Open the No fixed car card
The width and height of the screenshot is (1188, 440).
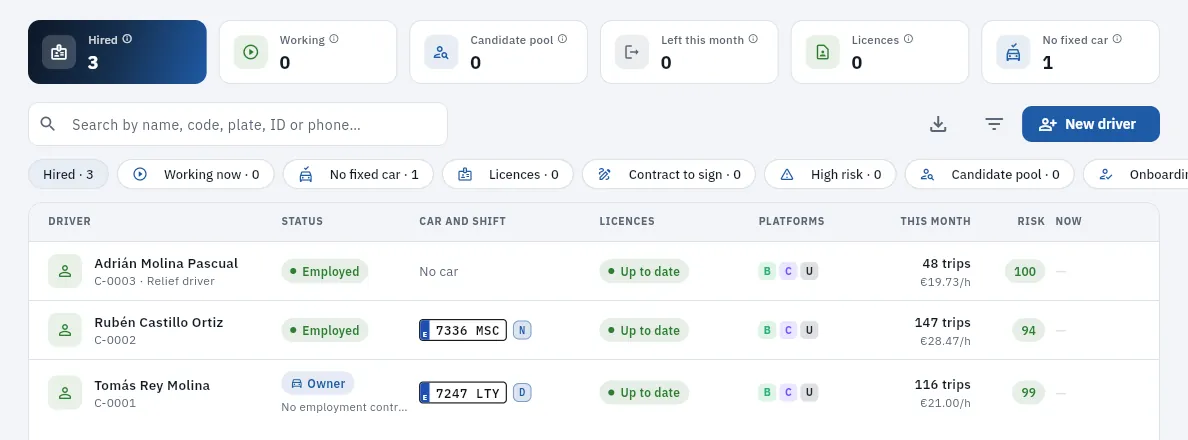click(1071, 51)
